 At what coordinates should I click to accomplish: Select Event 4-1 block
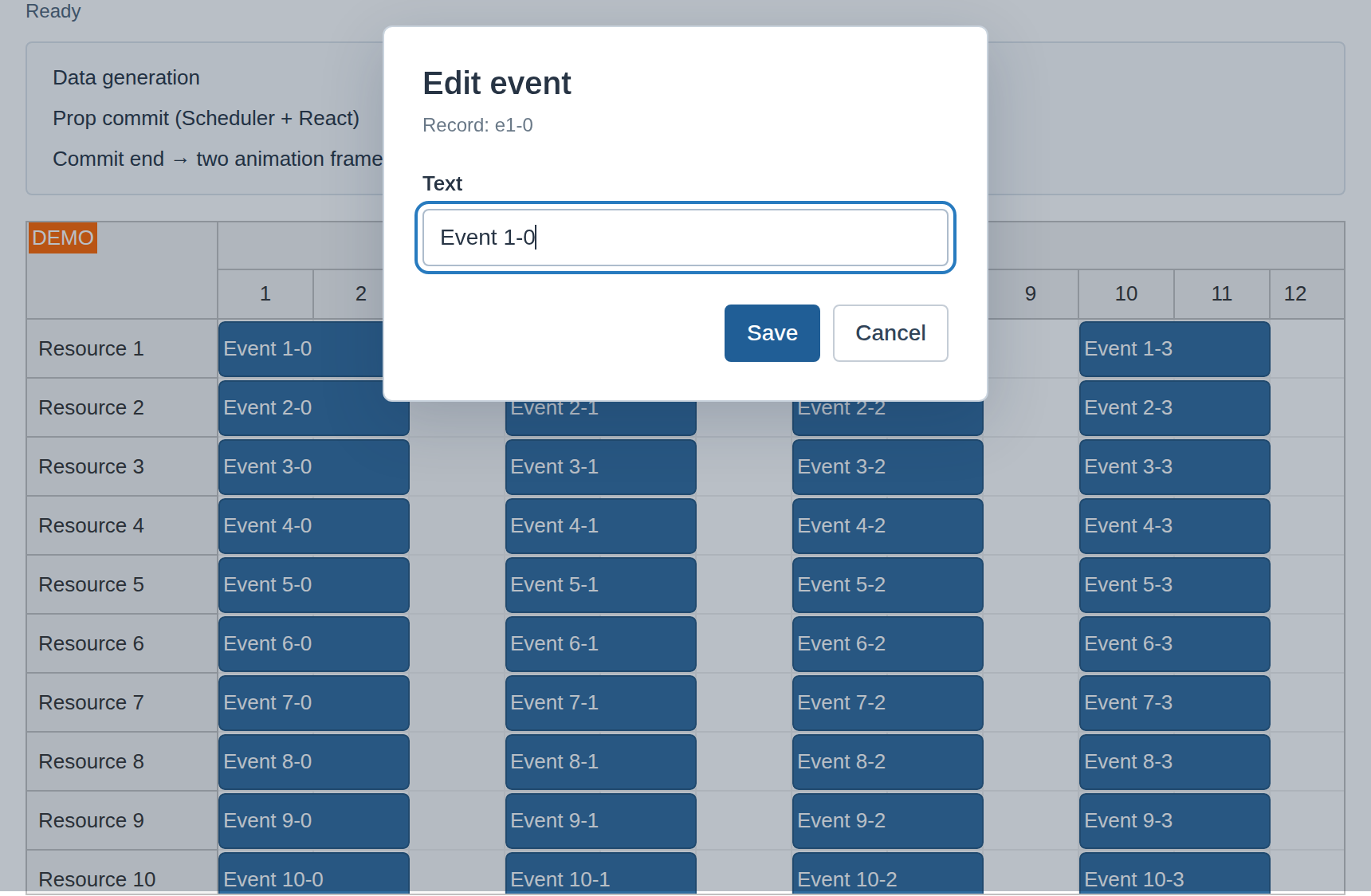point(600,526)
